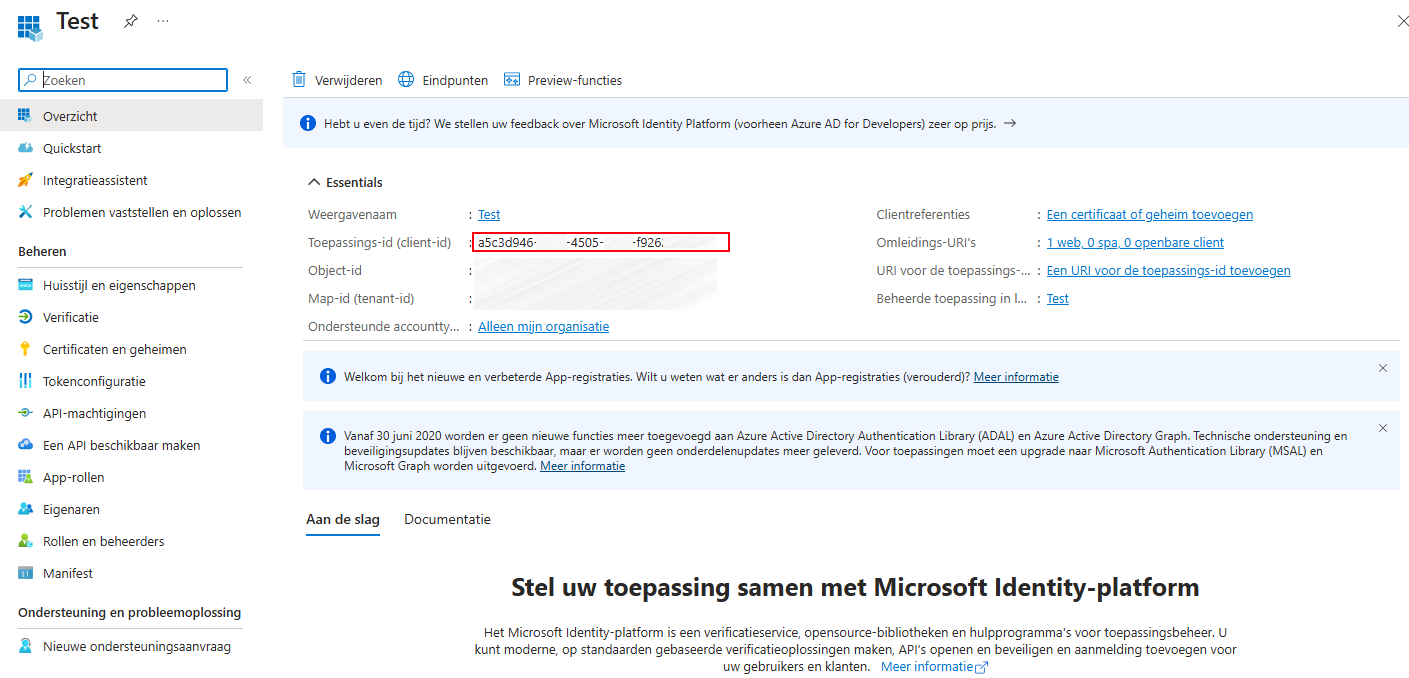This screenshot has height=678, width=1409.
Task: Click the Eigenaren people icon
Action: (26, 509)
